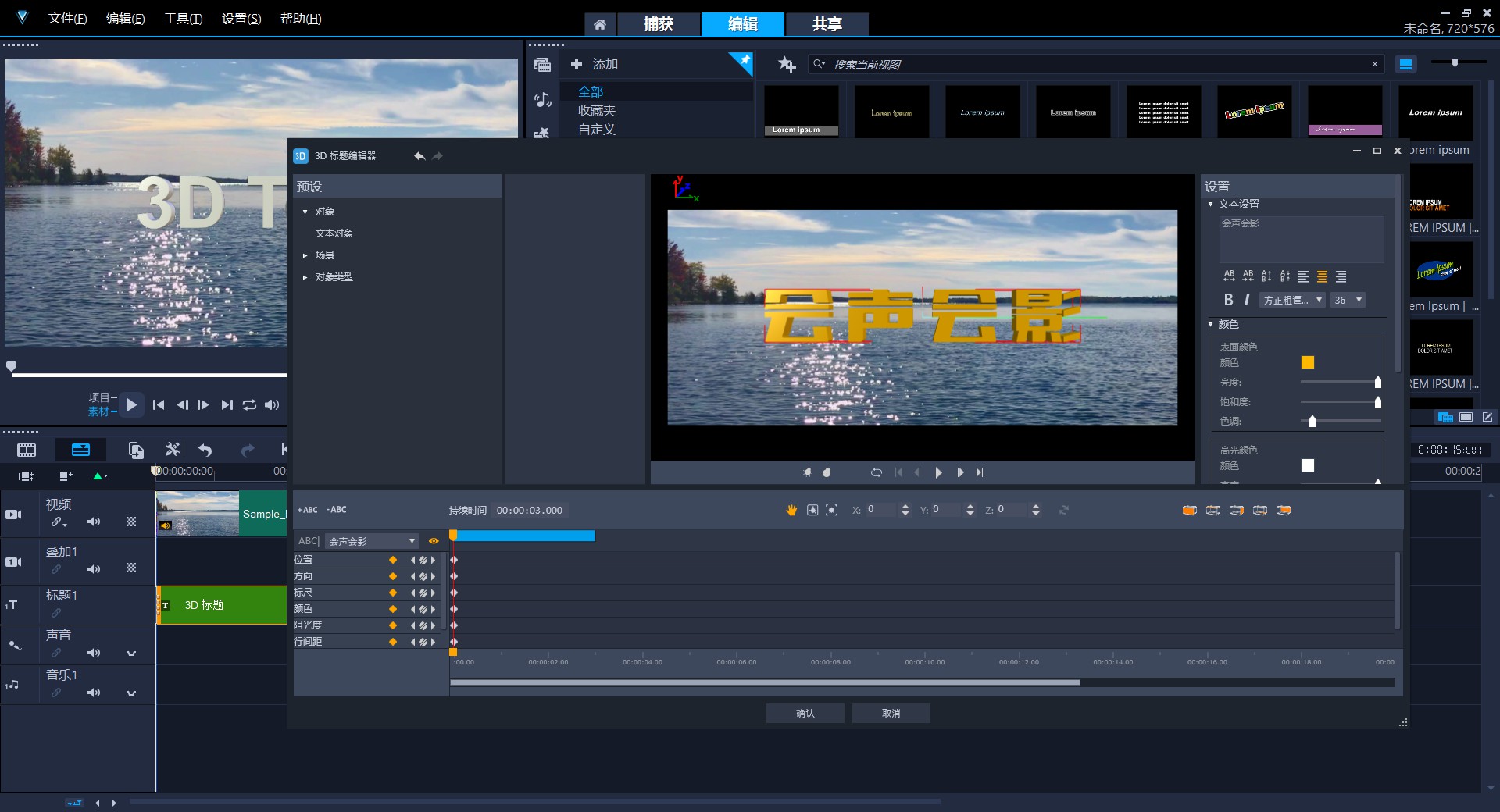Mute the 视频 track speaker
The image size is (1500, 812).
[94, 522]
